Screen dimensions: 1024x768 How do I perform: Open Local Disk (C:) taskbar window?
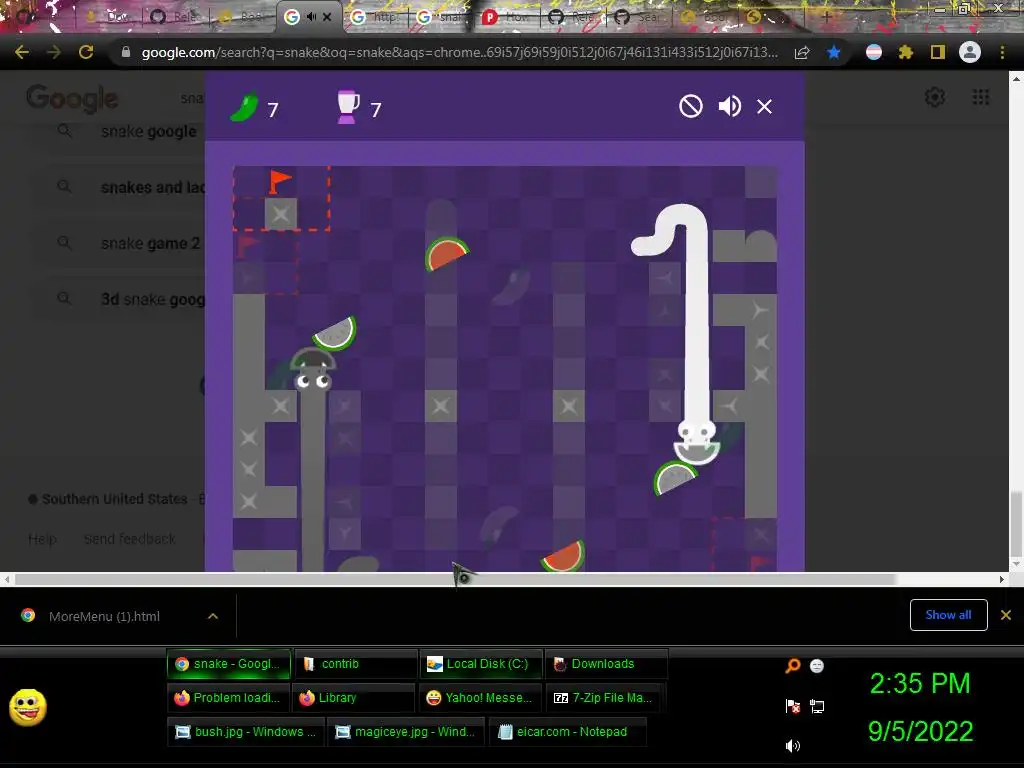click(x=481, y=664)
